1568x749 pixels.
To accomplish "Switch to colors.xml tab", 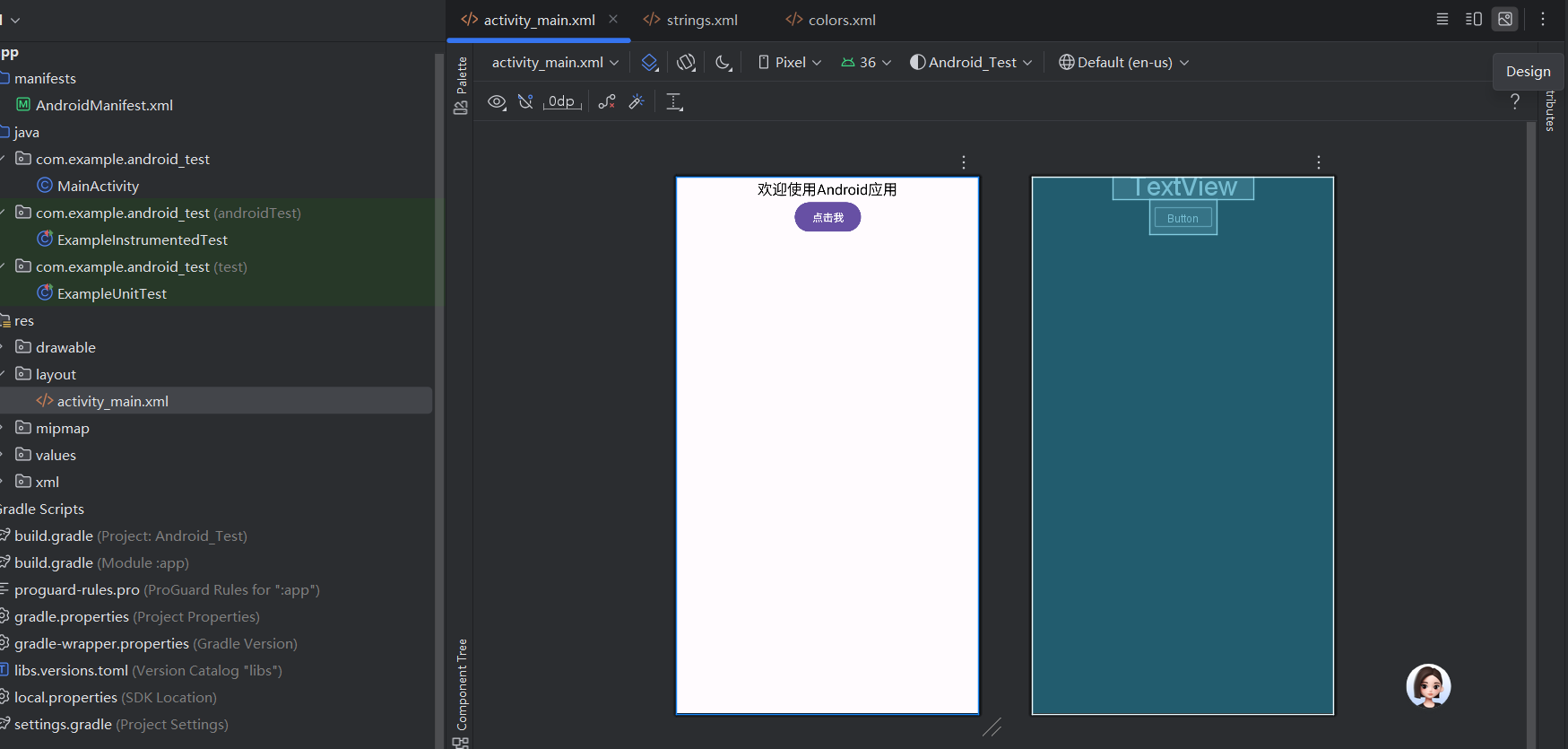I will (x=831, y=20).
